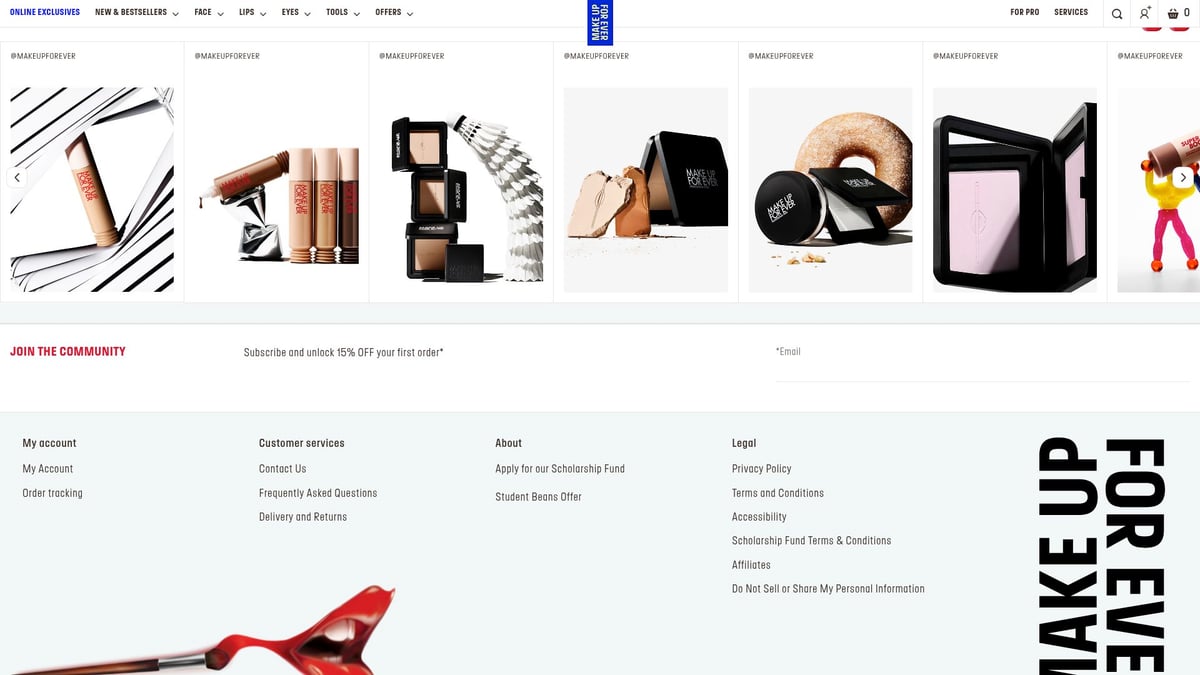The image size is (1200, 675).
Task: Click Apply for our Scholarship Fund
Action: tap(561, 468)
